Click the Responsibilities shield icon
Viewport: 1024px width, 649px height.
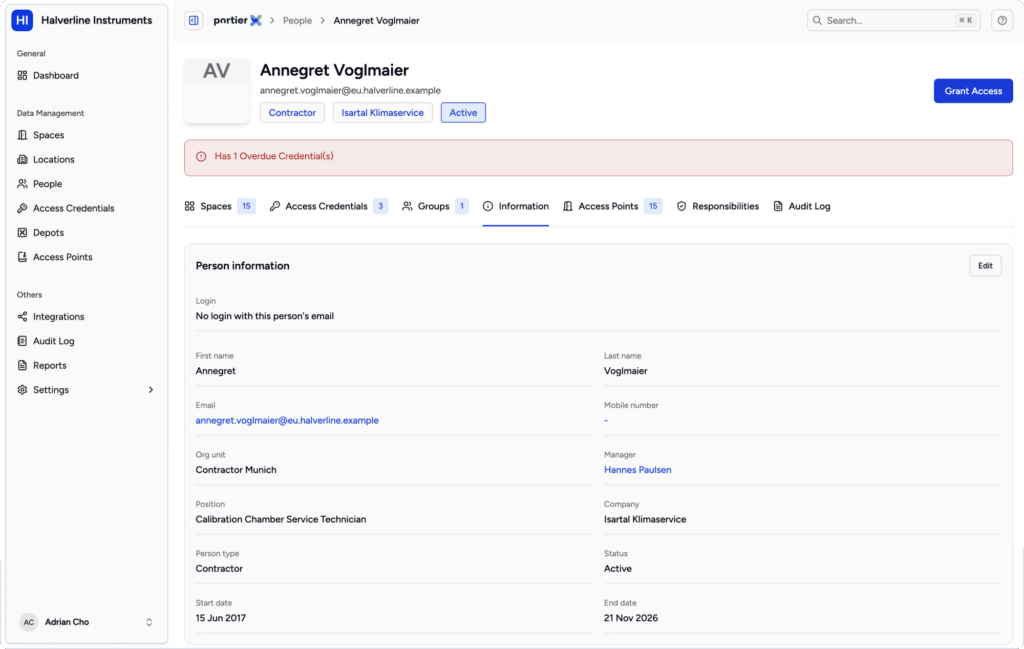681,206
